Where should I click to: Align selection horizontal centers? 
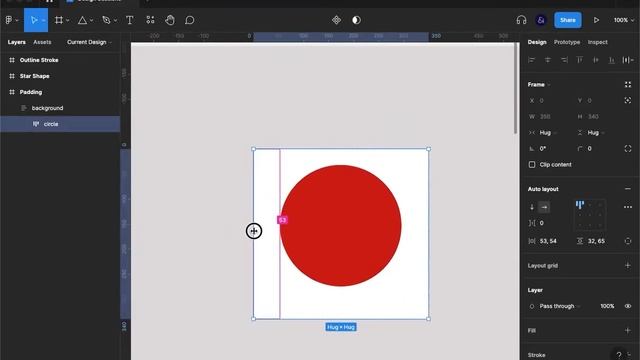[548, 60]
